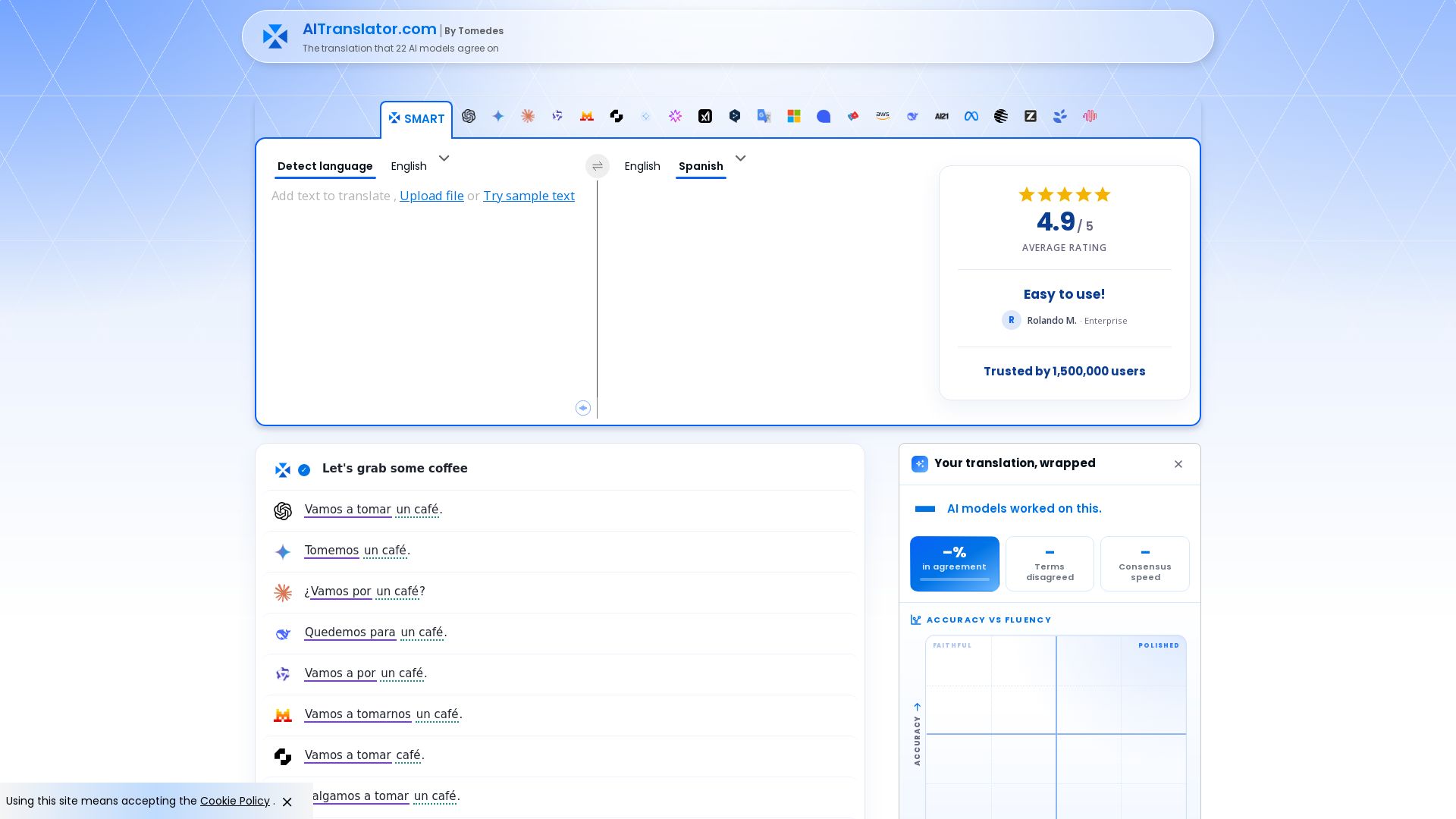
Task: Swap source and target languages
Action: (x=598, y=166)
